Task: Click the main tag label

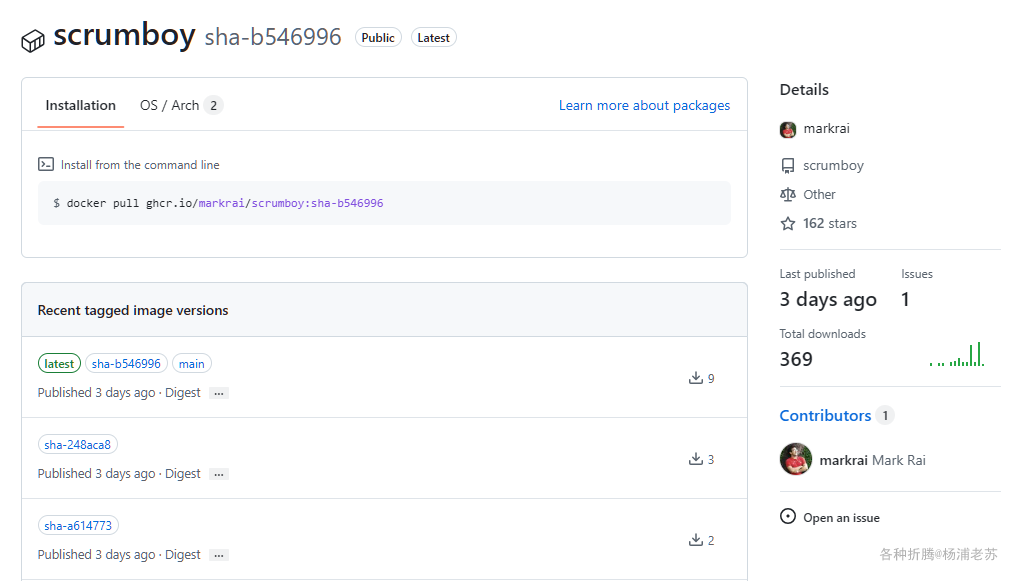Action: pos(192,364)
